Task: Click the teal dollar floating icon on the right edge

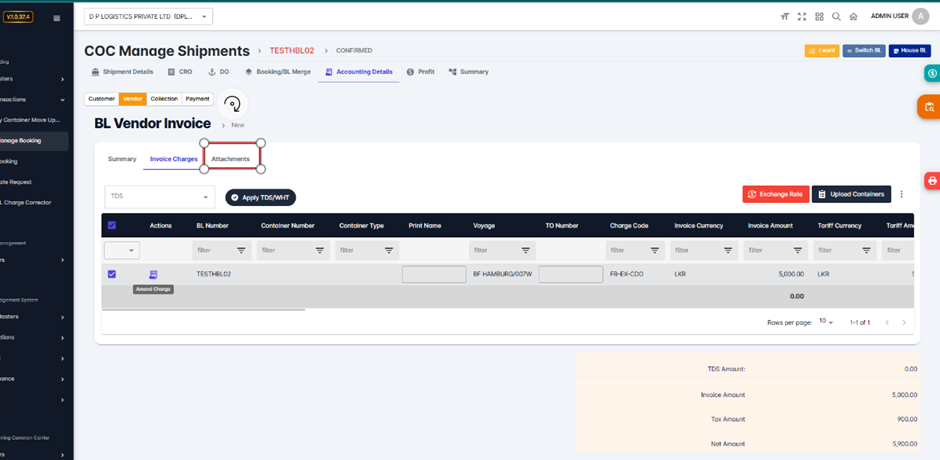Action: (x=931, y=73)
